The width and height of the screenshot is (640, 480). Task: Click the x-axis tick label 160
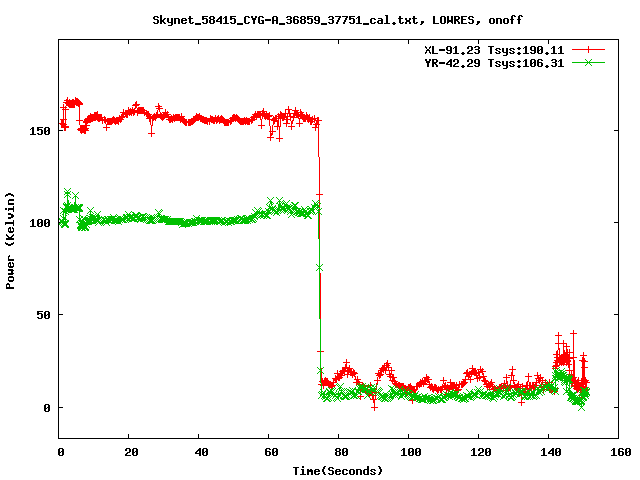[621, 452]
